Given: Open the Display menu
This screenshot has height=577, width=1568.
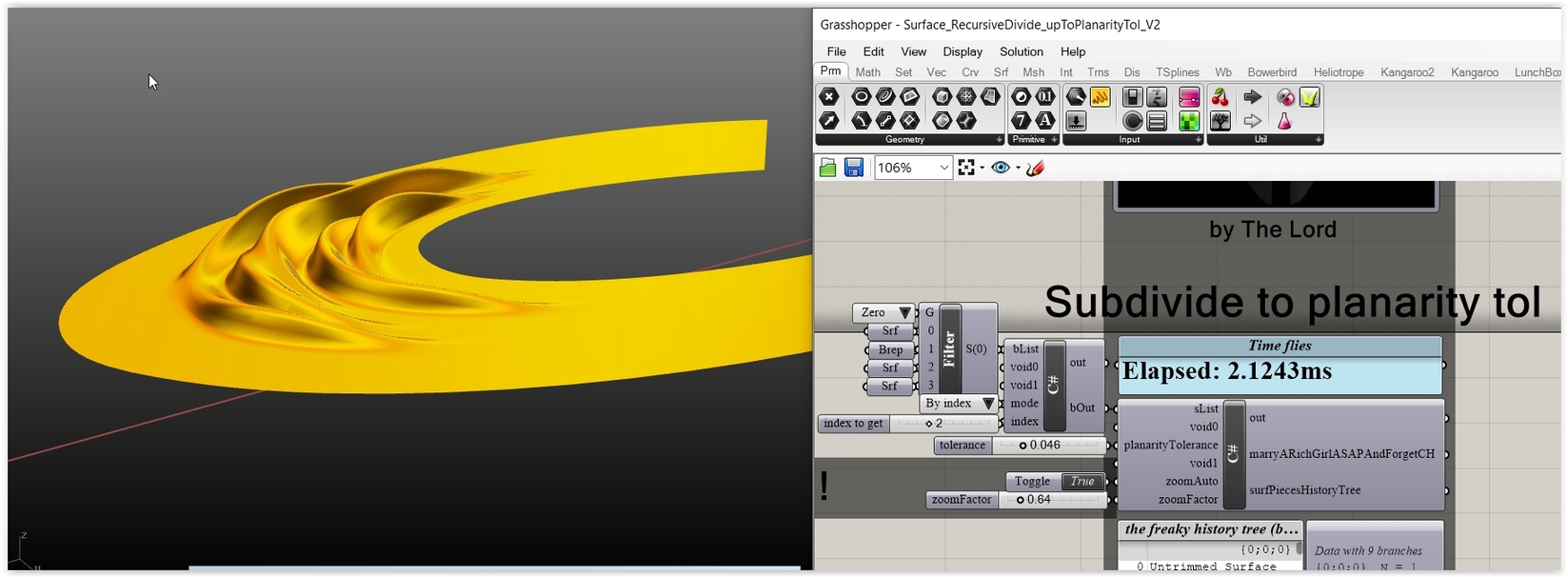Looking at the screenshot, I should (x=963, y=51).
